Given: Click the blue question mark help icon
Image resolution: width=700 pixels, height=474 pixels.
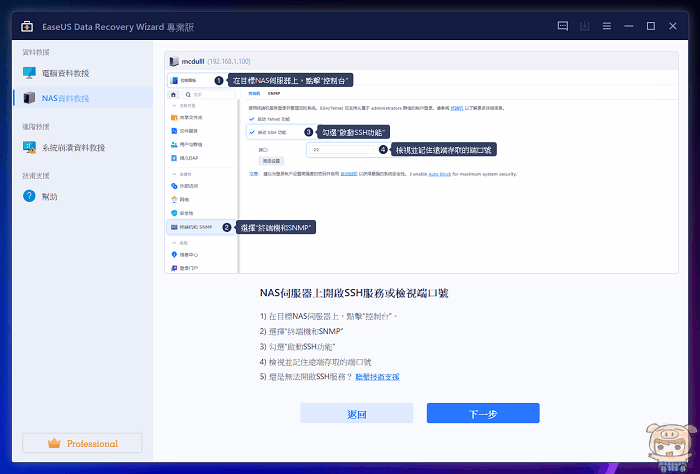Looking at the screenshot, I should pos(29,196).
